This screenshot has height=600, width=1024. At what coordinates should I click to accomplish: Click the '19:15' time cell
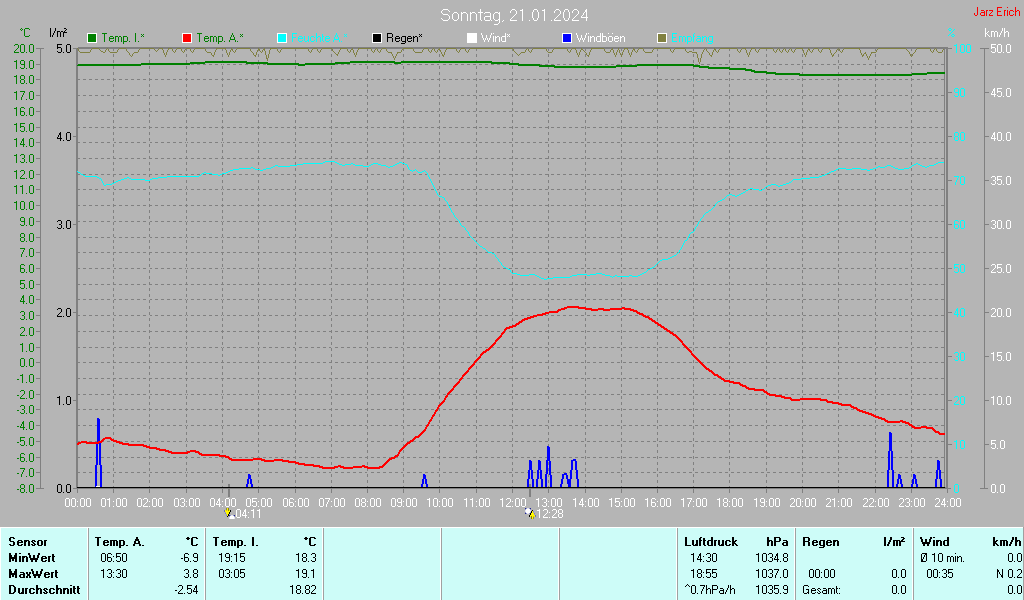pos(232,558)
